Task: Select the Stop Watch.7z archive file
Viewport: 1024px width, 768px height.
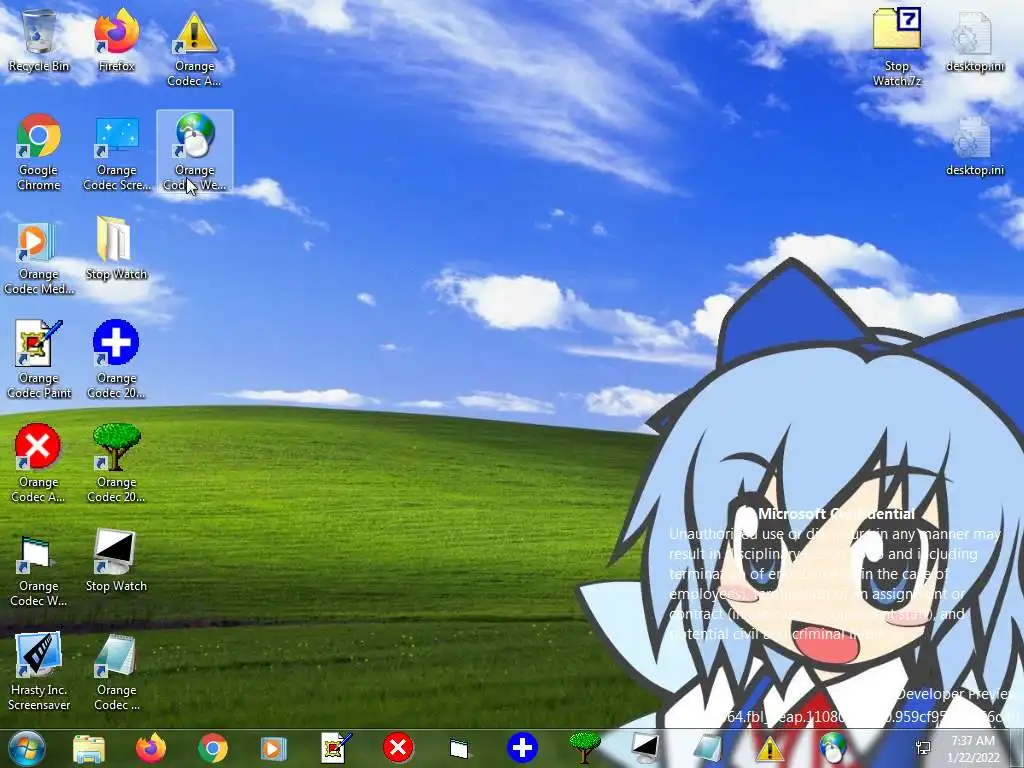Action: [x=897, y=48]
